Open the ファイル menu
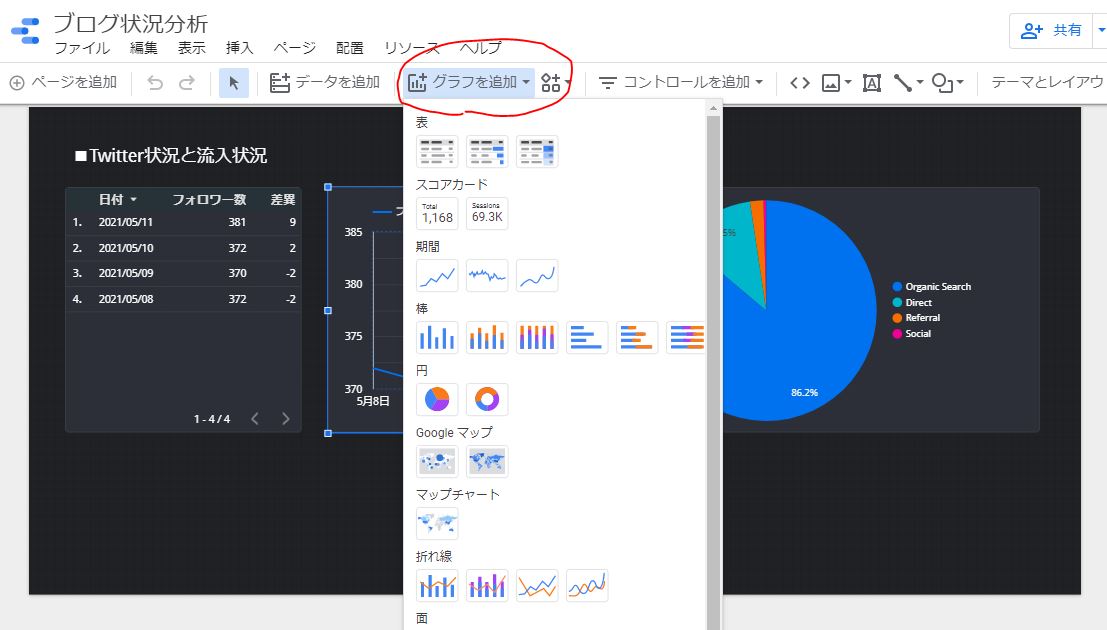1107x630 pixels. 82,48
